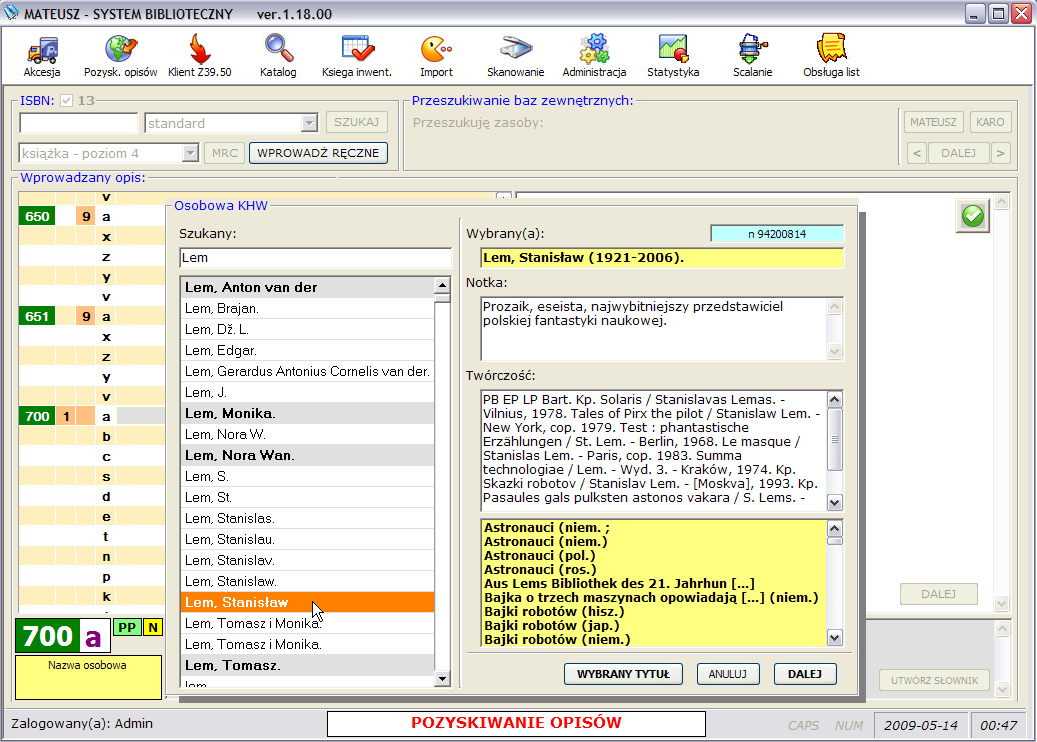Click the WYBRANY TYTUŁ button
1037x742 pixels.
coord(623,674)
